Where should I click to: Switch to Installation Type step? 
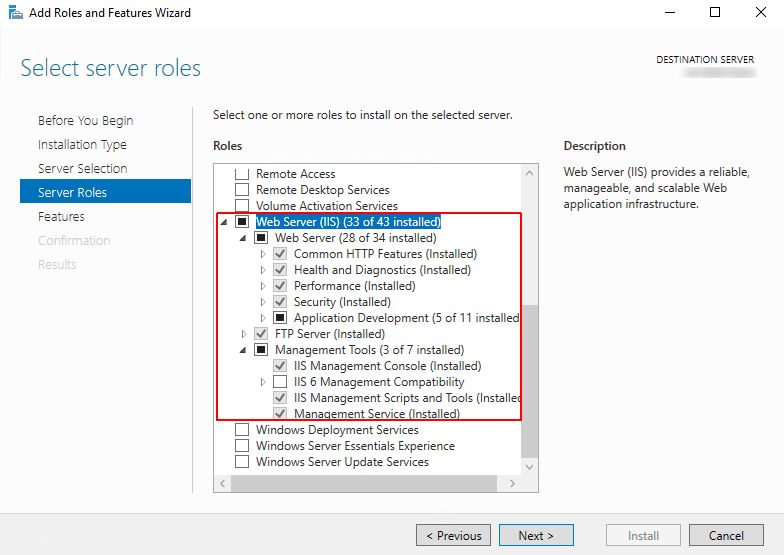(x=82, y=144)
